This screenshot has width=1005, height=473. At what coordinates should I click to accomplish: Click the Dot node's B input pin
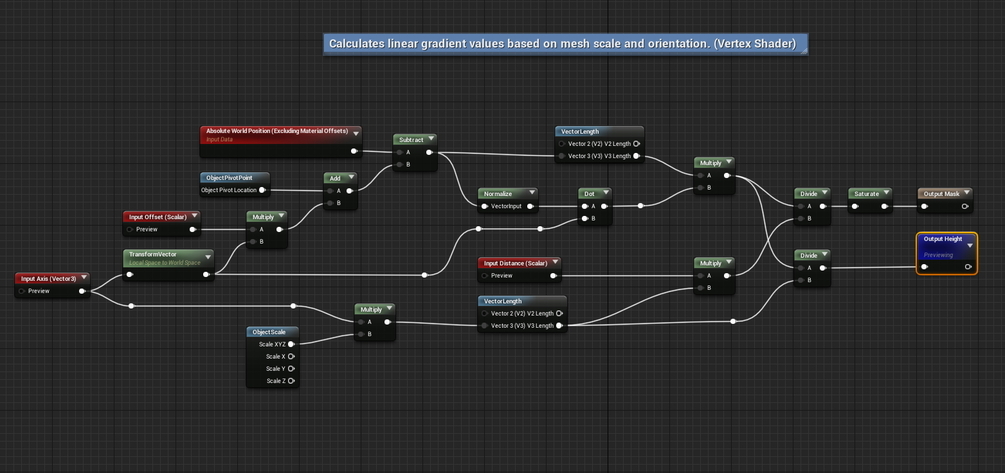tap(584, 219)
